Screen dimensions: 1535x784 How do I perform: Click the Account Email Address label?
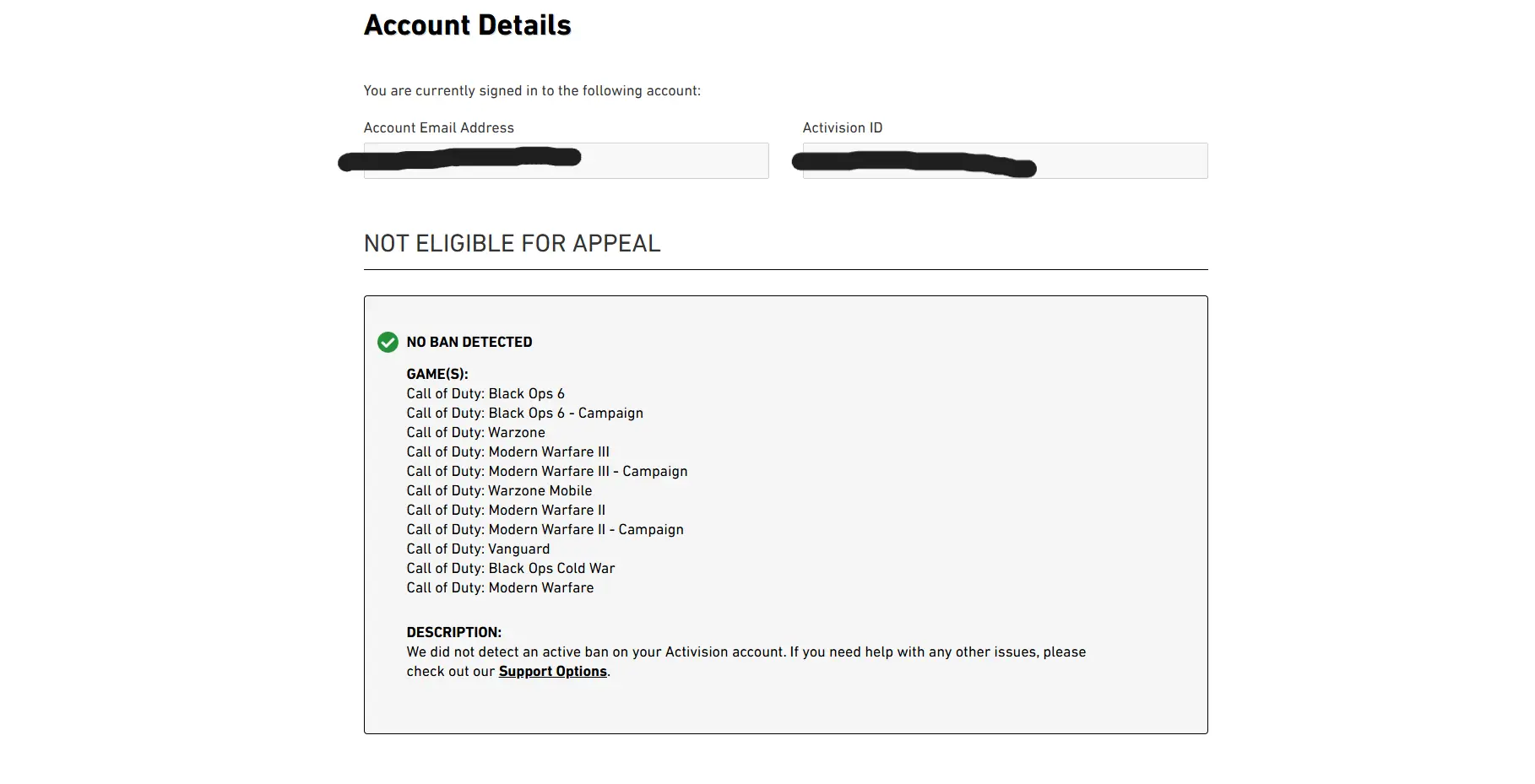coord(438,128)
